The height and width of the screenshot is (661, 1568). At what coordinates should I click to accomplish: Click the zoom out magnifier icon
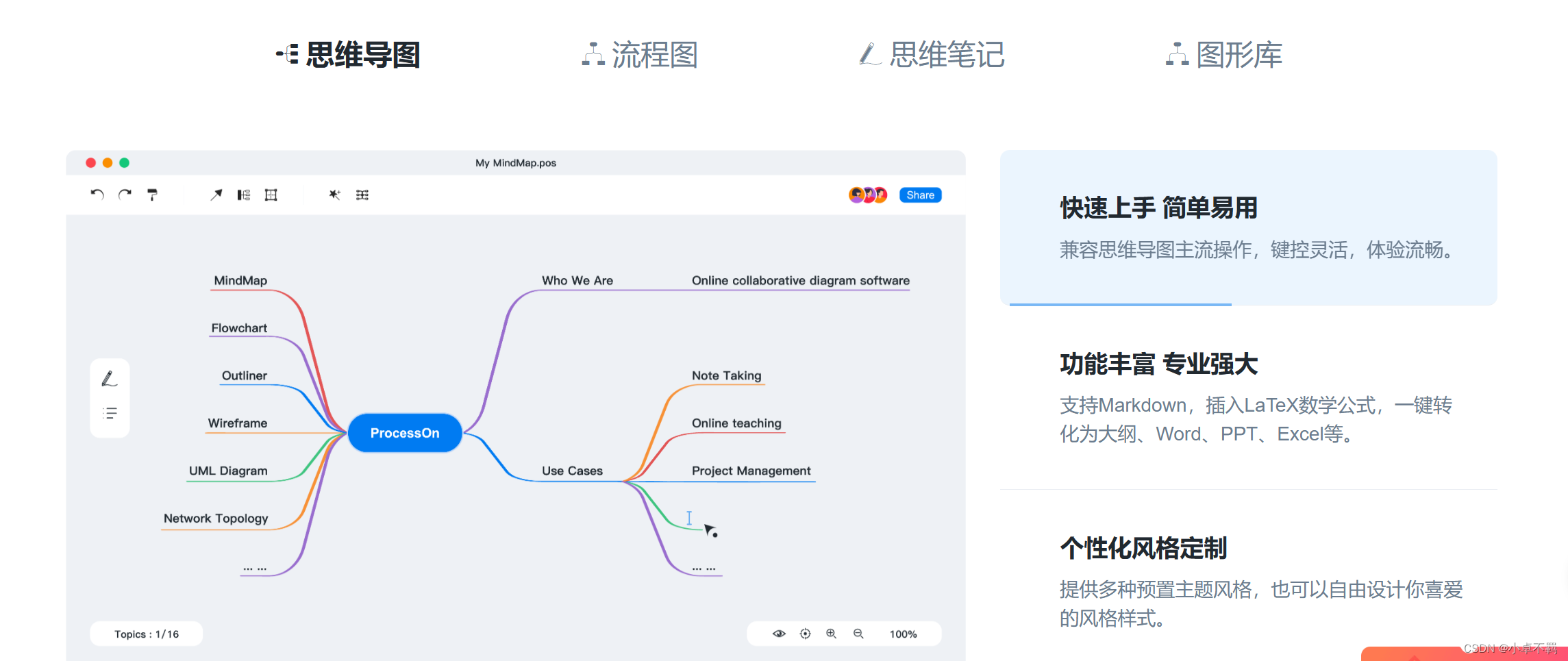(858, 634)
